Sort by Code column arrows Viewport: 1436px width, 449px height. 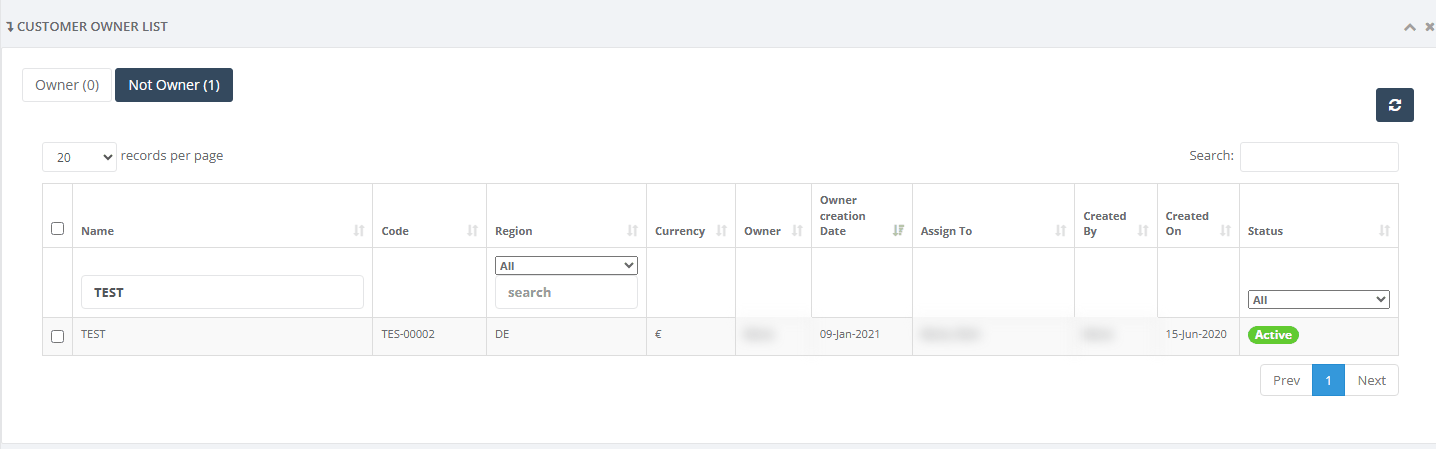[473, 231]
